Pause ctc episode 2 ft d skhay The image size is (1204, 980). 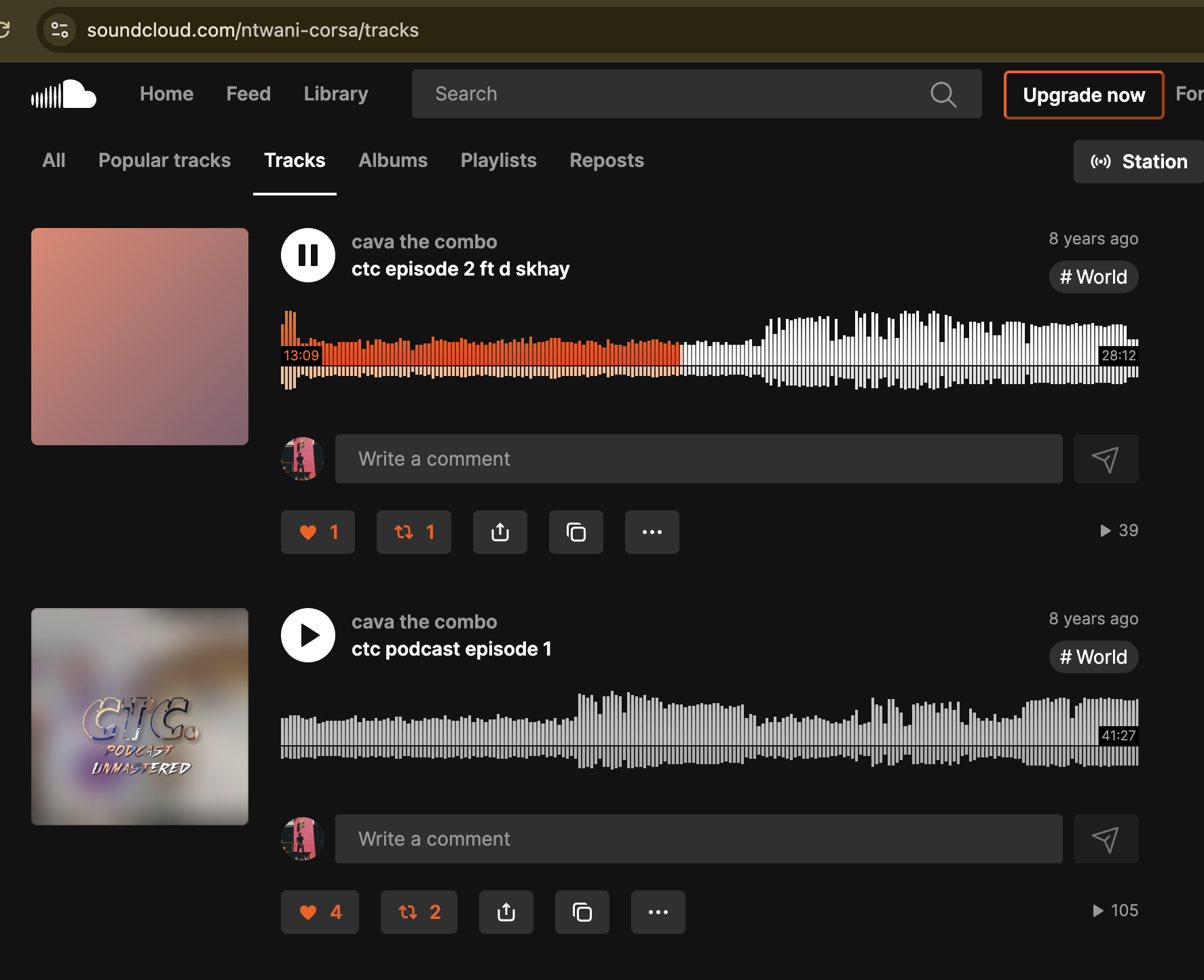[x=308, y=255]
